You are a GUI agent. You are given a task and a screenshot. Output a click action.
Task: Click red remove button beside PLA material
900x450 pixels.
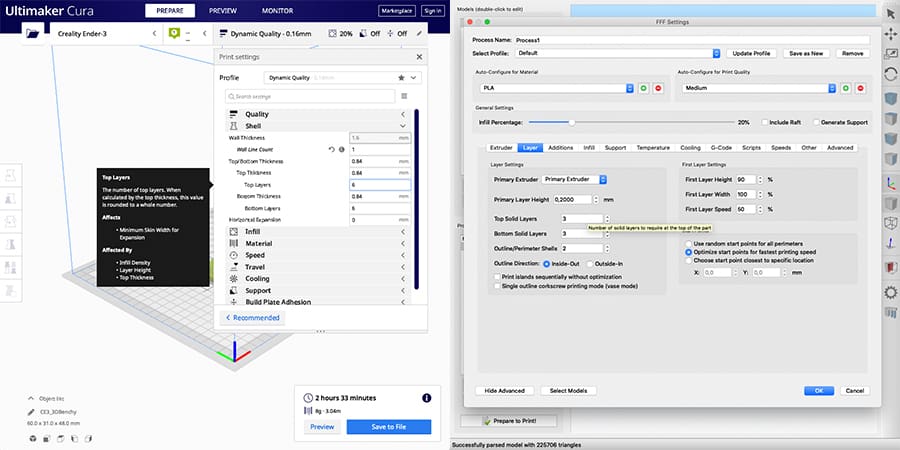click(x=658, y=88)
